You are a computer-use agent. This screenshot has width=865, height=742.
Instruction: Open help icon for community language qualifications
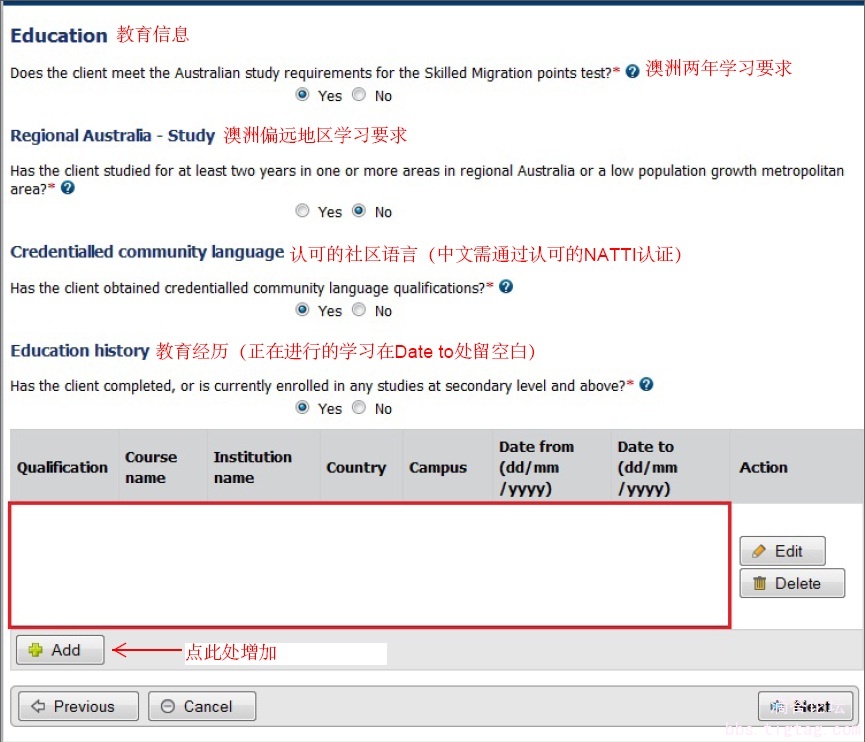(506, 287)
